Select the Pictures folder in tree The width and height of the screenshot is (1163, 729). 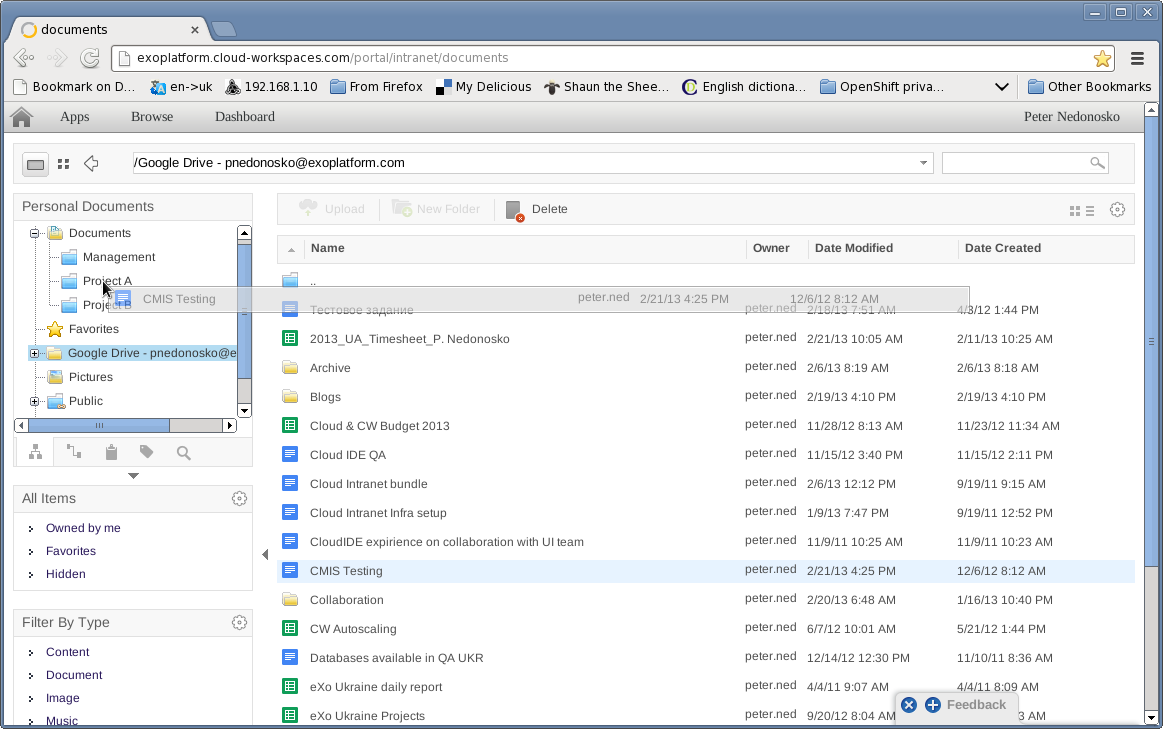90,377
